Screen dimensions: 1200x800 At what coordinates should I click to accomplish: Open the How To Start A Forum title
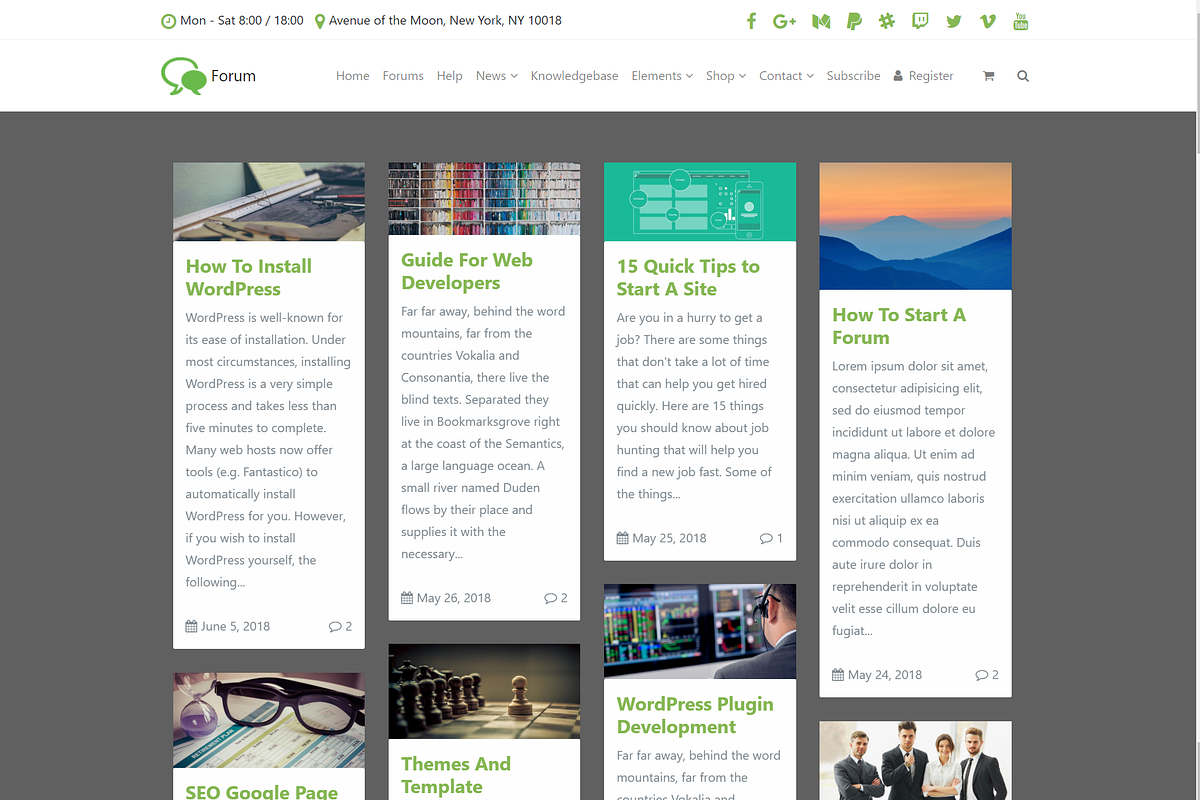click(x=899, y=326)
